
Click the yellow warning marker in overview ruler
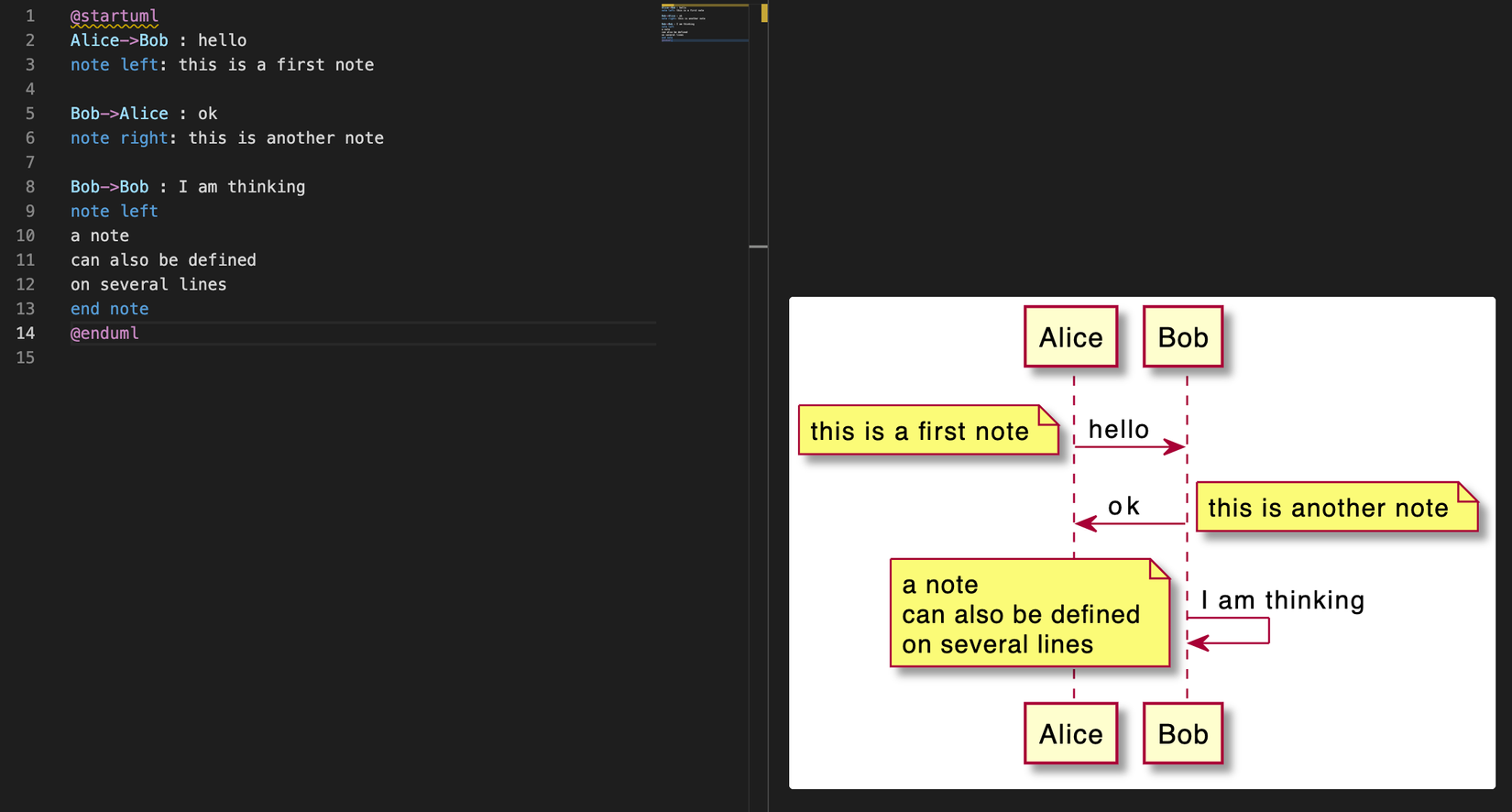tap(763, 13)
